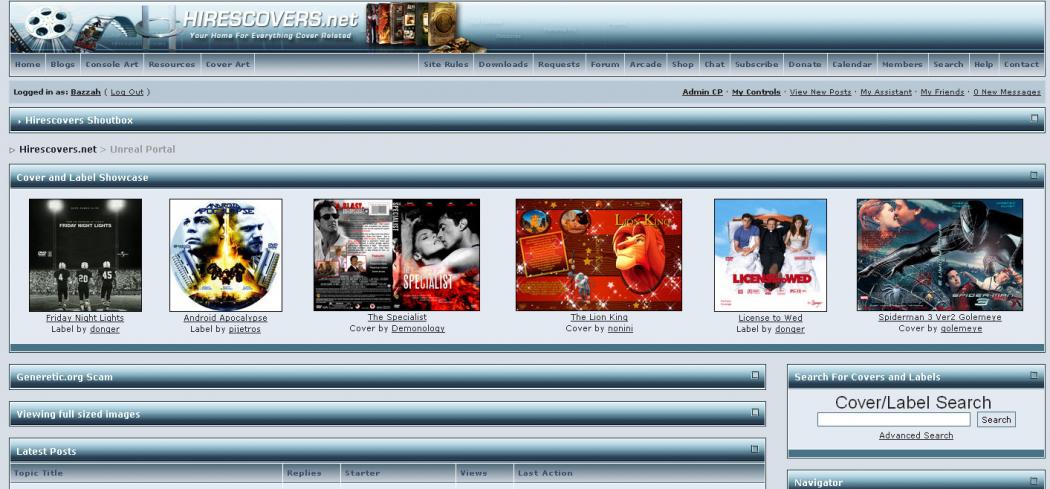This screenshot has width=1050, height=489.
Task: Open the Android Apocalypse disc label thumbnail
Action: [225, 255]
